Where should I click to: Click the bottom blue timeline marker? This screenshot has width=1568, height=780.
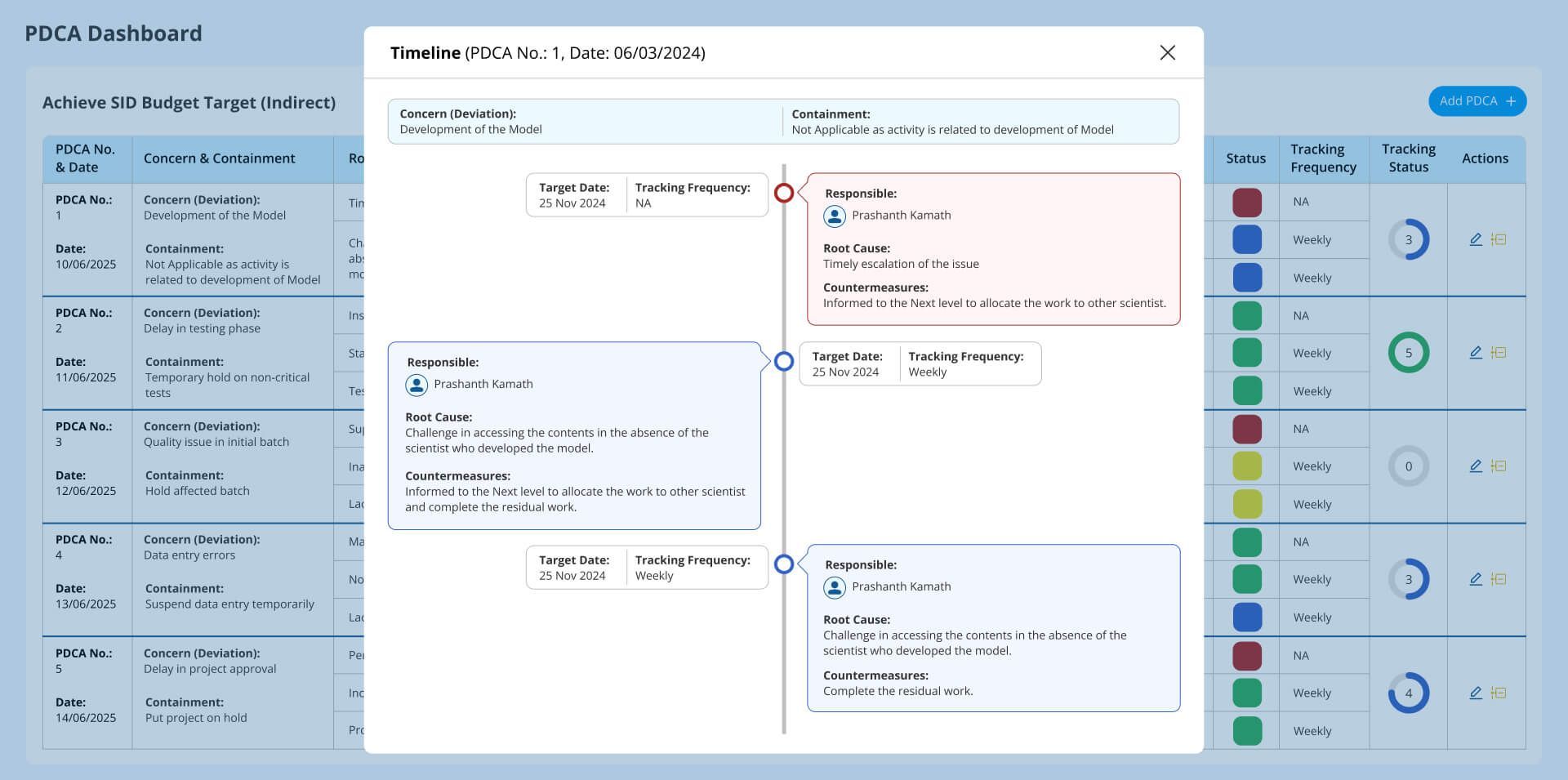(x=783, y=564)
